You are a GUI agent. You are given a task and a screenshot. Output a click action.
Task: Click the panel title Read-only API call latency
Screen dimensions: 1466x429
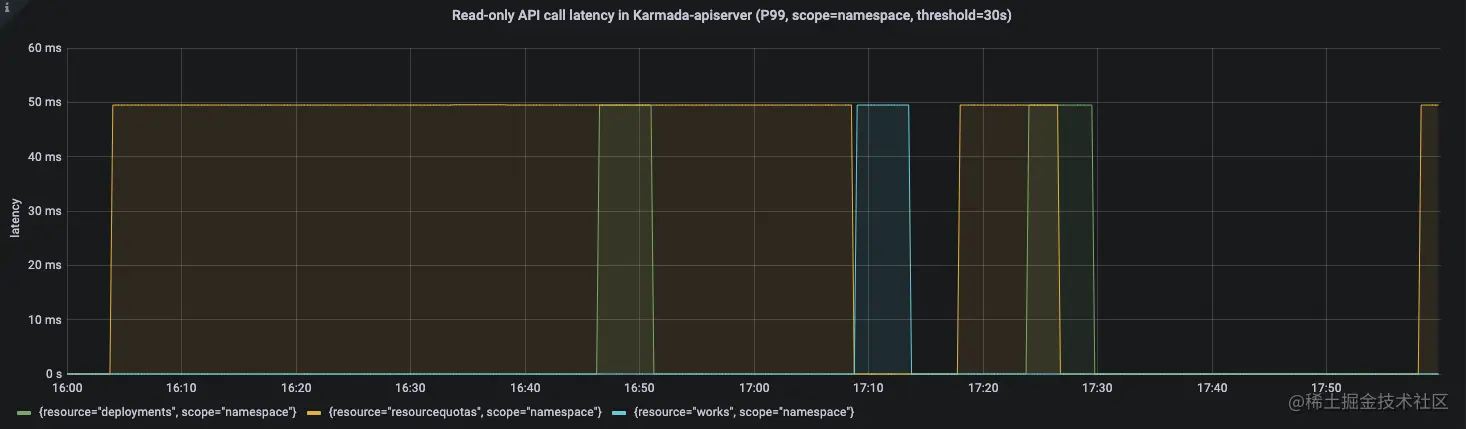(x=733, y=16)
